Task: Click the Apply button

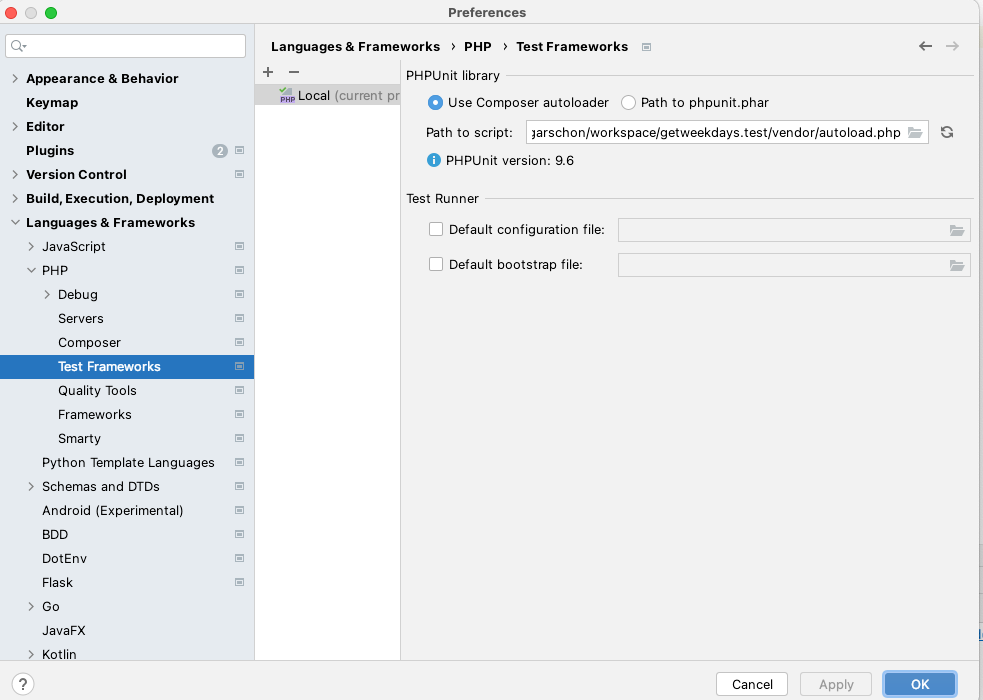Action: pos(836,684)
